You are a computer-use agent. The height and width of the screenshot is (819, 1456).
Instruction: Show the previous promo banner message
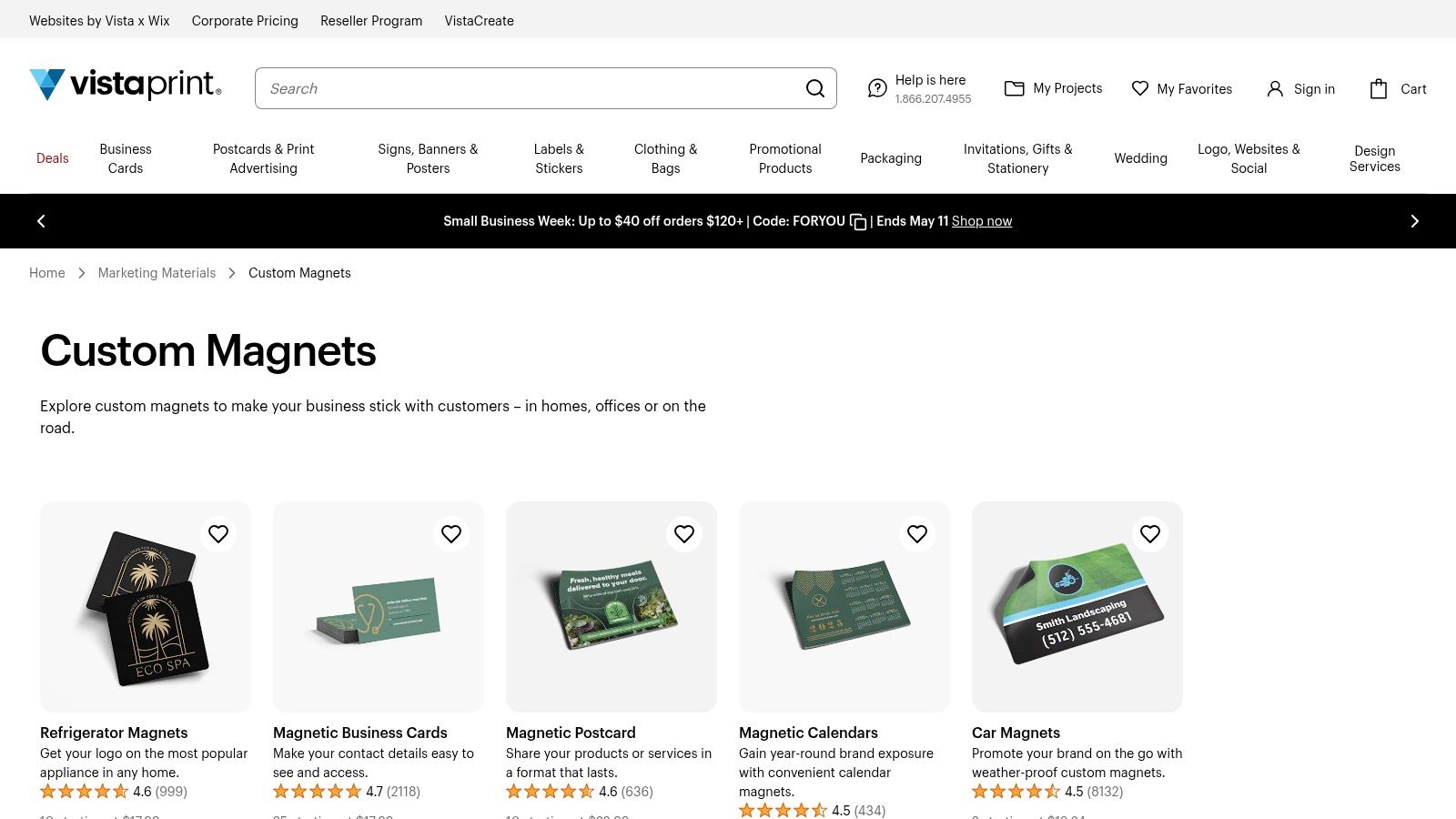(x=41, y=221)
